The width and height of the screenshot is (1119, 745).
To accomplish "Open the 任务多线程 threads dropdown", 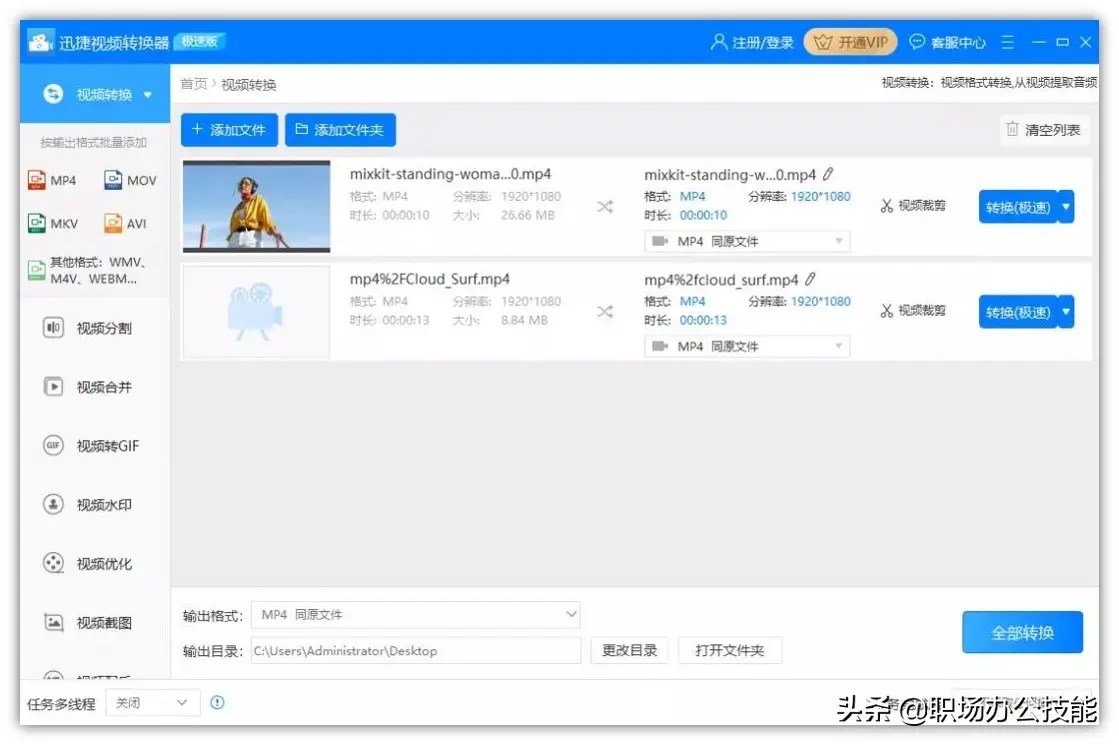I will pyautogui.click(x=151, y=703).
